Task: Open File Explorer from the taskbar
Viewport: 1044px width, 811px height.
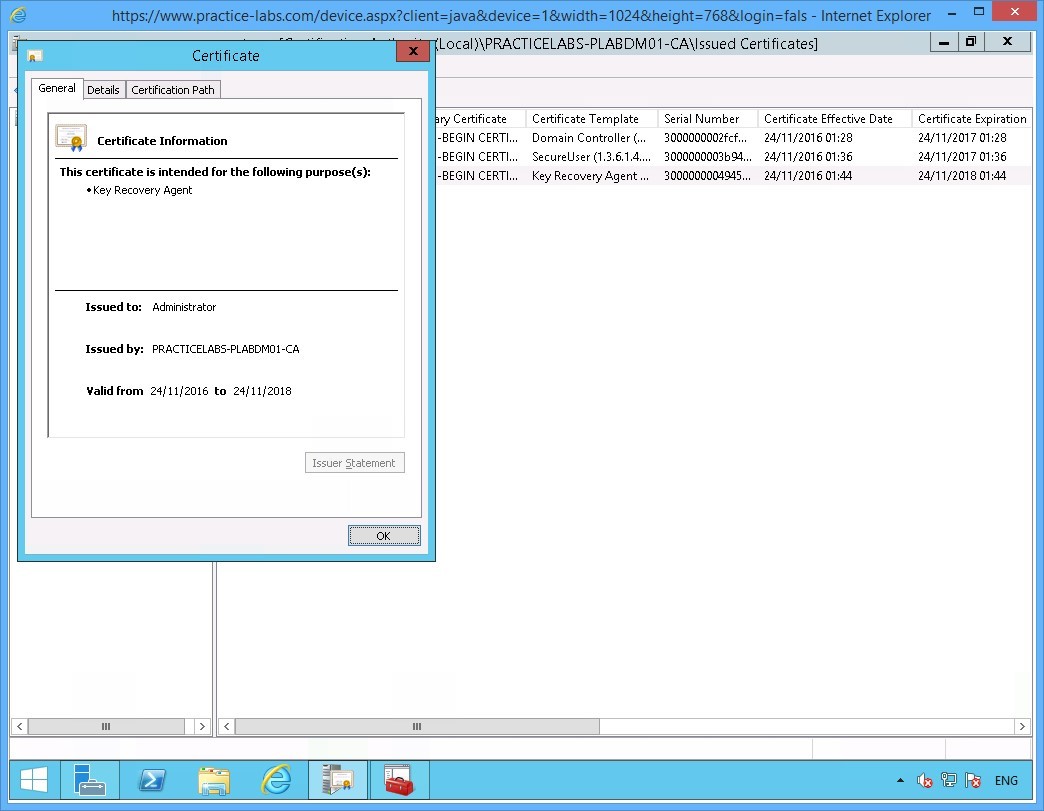Action: click(214, 779)
